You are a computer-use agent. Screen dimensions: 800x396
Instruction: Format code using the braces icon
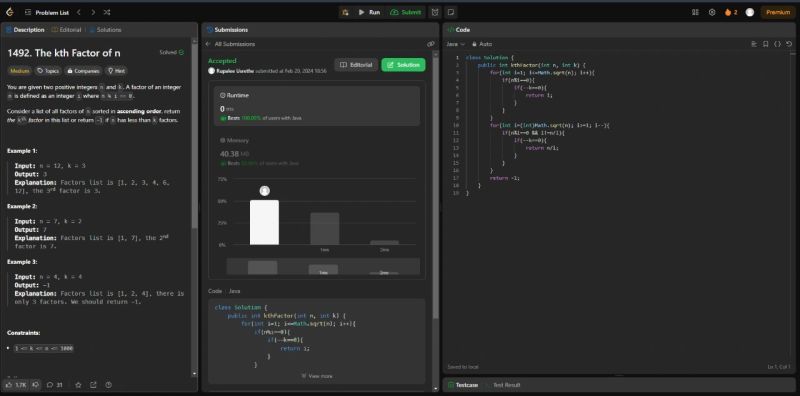777,44
